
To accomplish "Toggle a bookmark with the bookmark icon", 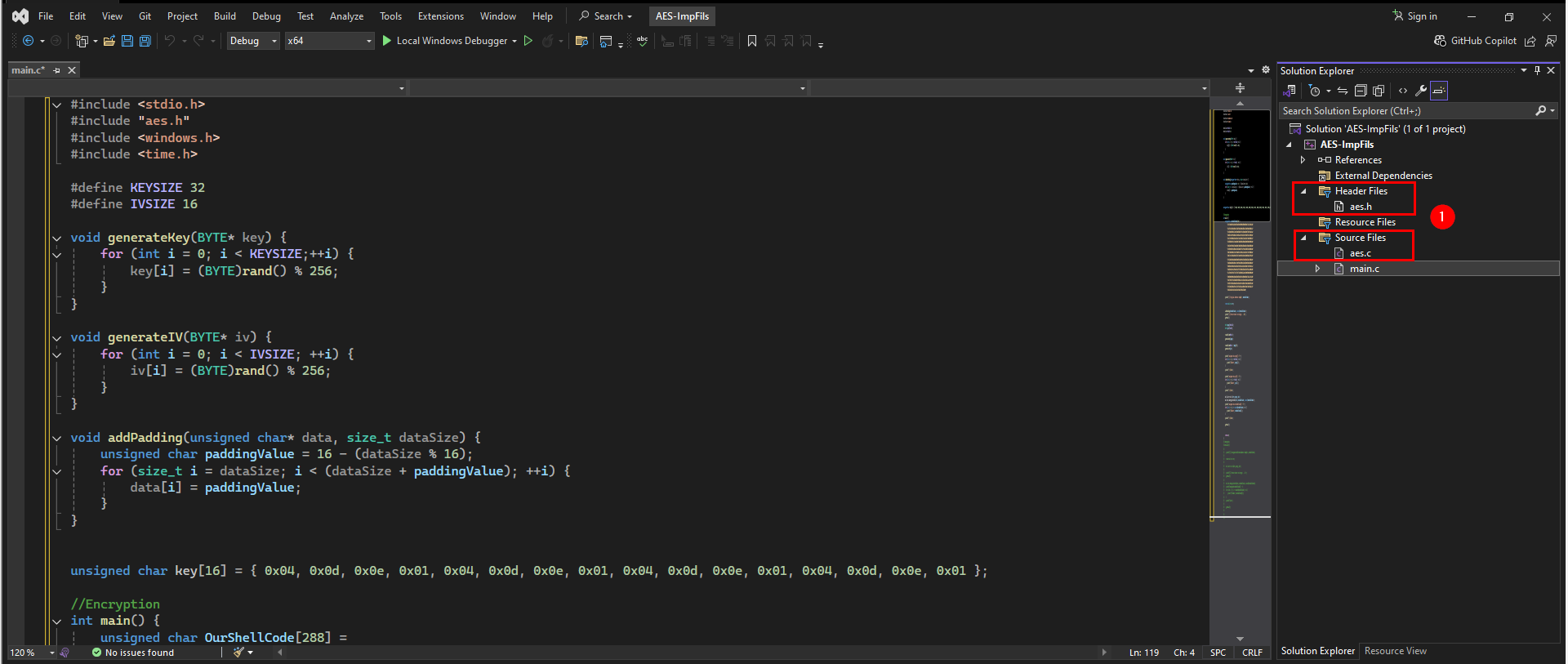I will 752,41.
